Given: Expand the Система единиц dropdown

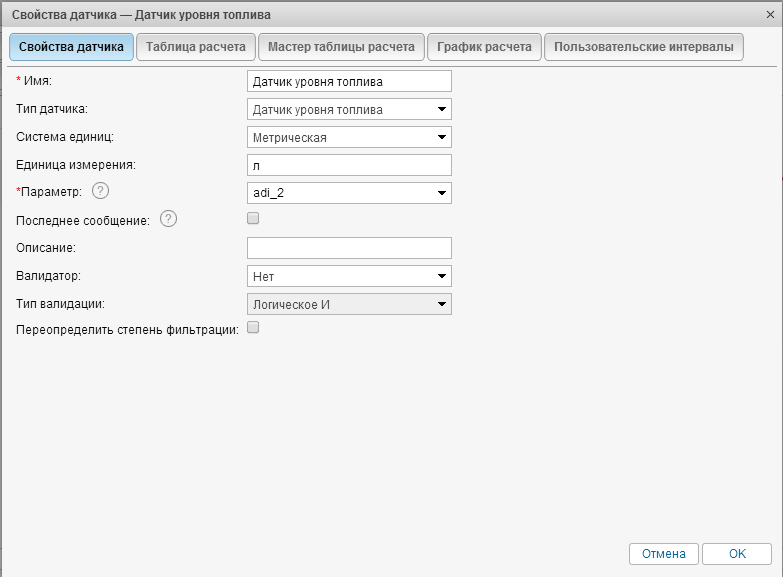Looking at the screenshot, I should point(349,137).
